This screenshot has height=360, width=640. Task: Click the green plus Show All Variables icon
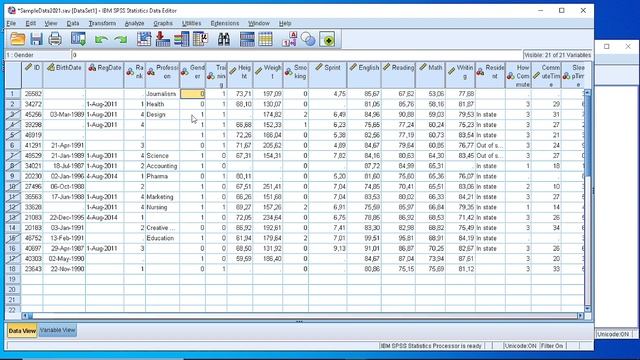(x=327, y=39)
